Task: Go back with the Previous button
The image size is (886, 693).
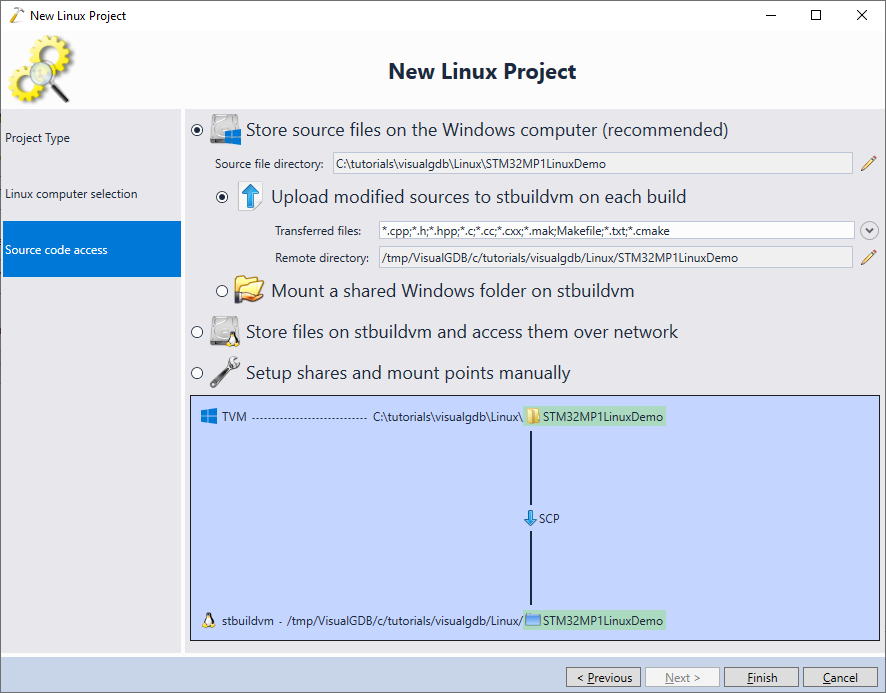Action: [603, 677]
